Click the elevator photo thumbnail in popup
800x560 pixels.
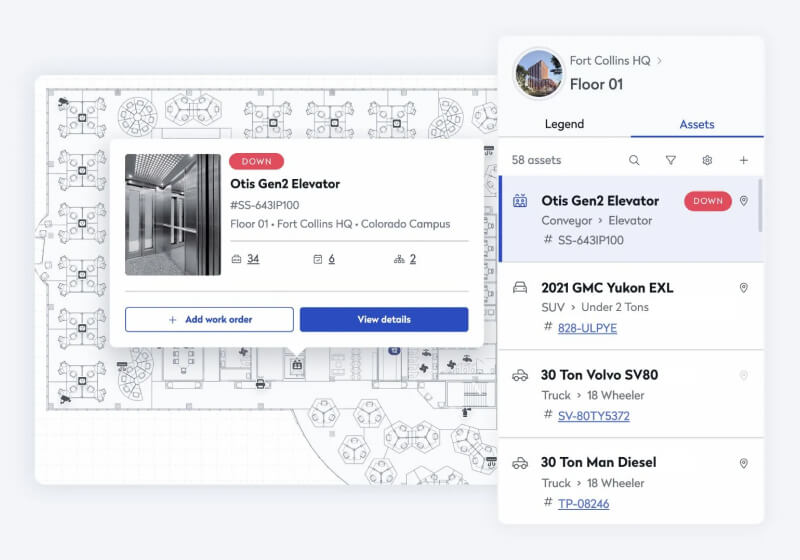[173, 214]
